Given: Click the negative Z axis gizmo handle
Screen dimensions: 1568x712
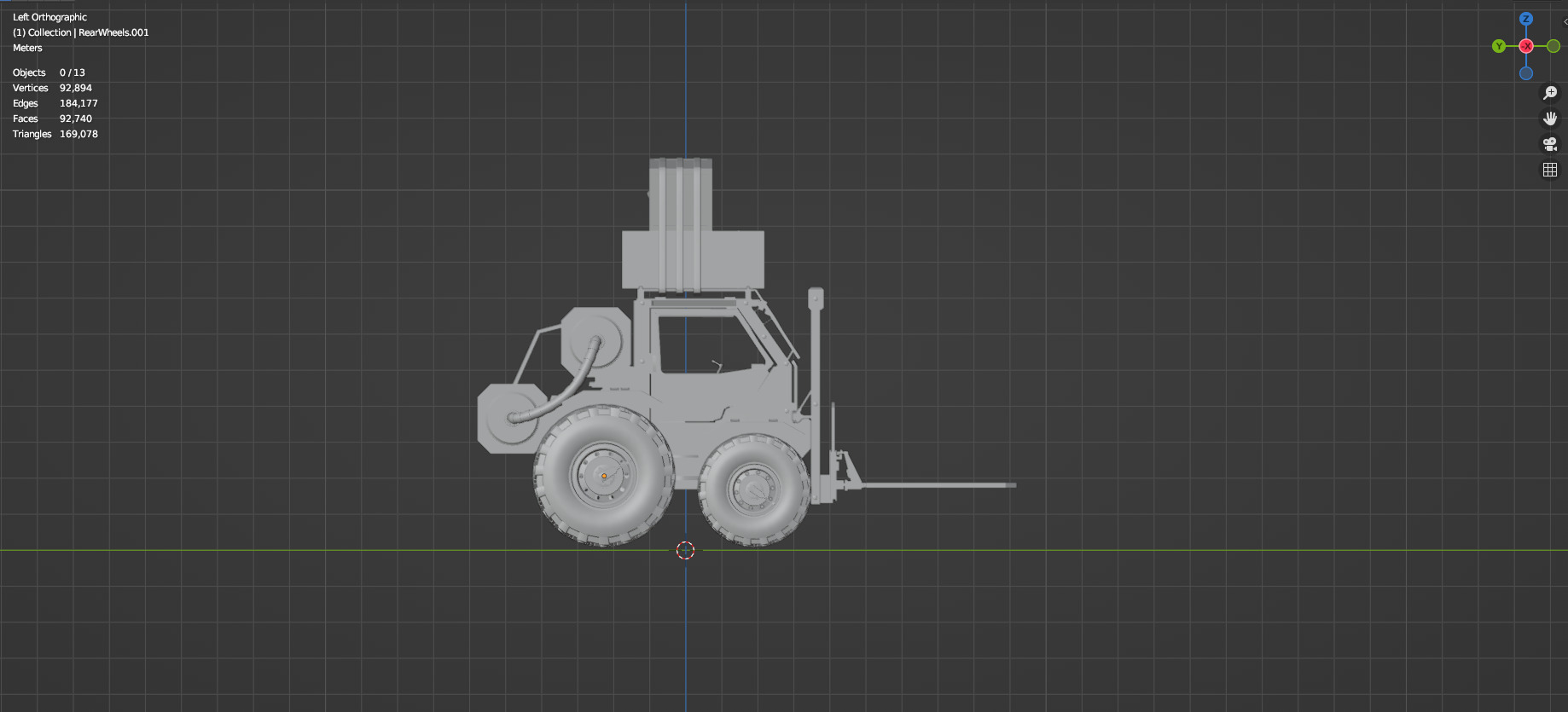Looking at the screenshot, I should point(1526,73).
